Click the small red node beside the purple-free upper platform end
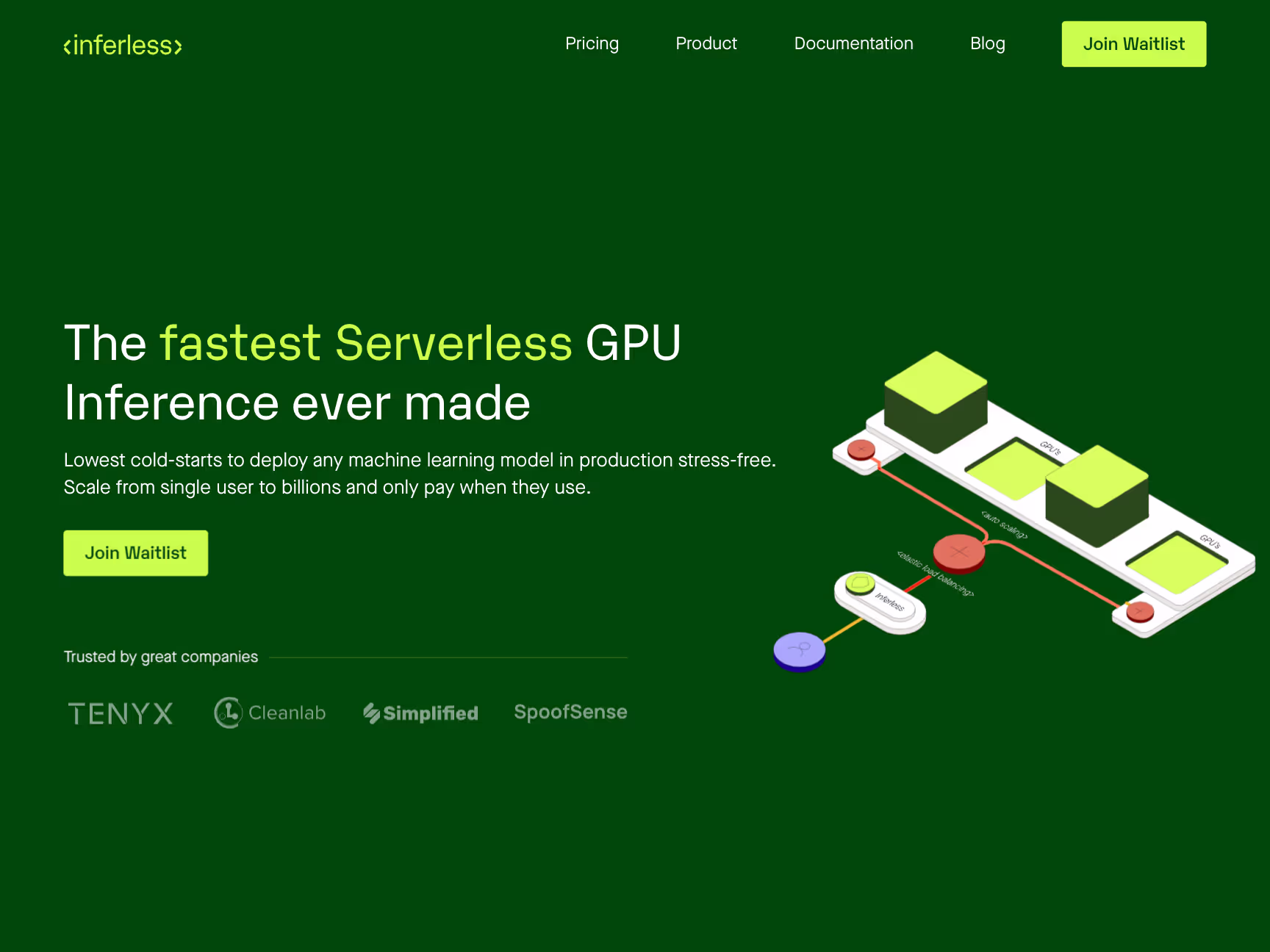1270x952 pixels. click(x=861, y=450)
